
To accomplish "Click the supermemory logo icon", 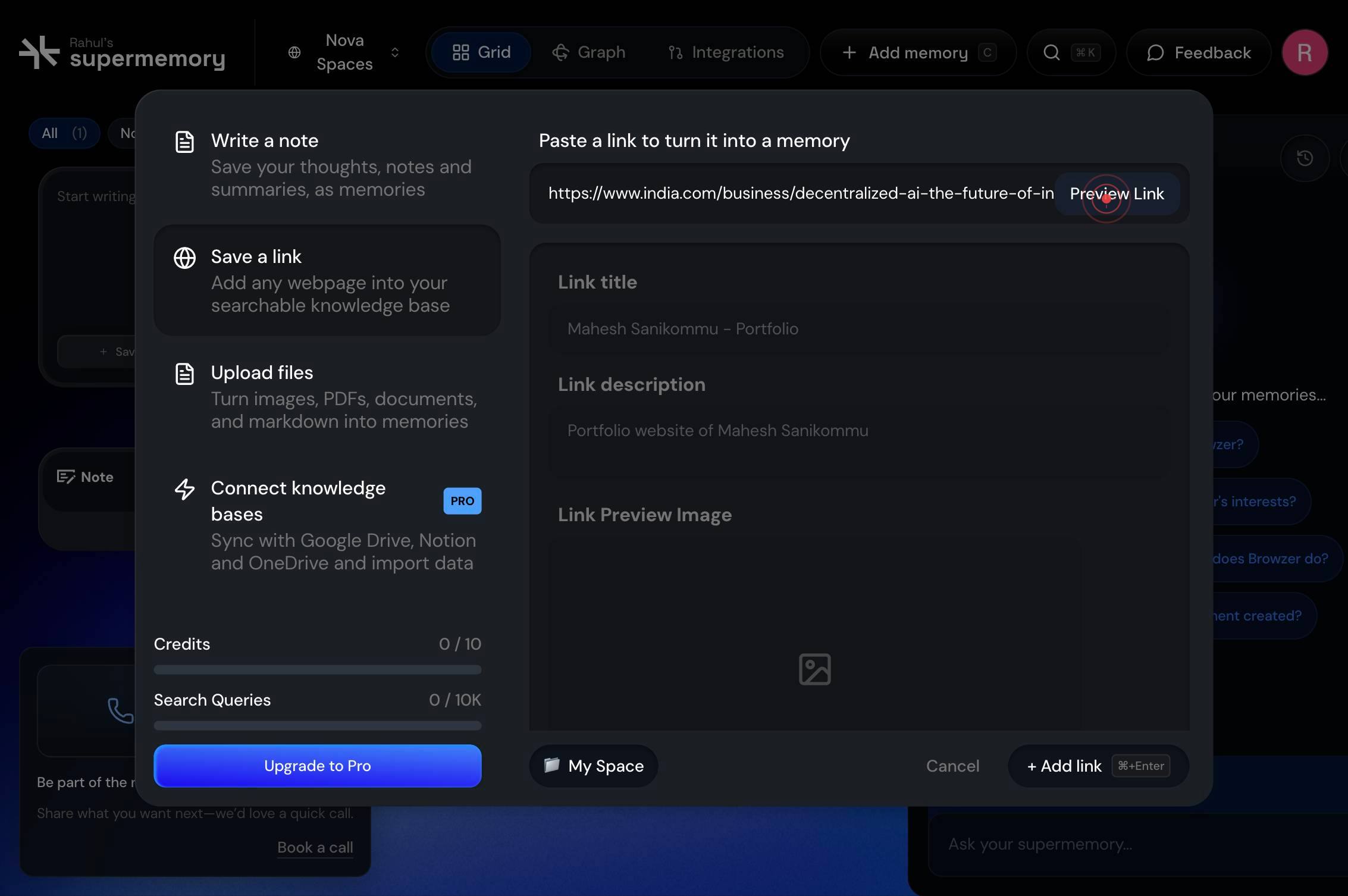I will (x=39, y=52).
